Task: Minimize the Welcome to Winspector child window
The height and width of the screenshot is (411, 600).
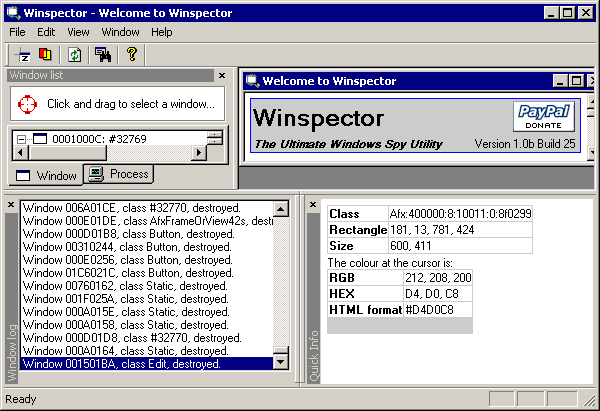Action: (x=561, y=81)
